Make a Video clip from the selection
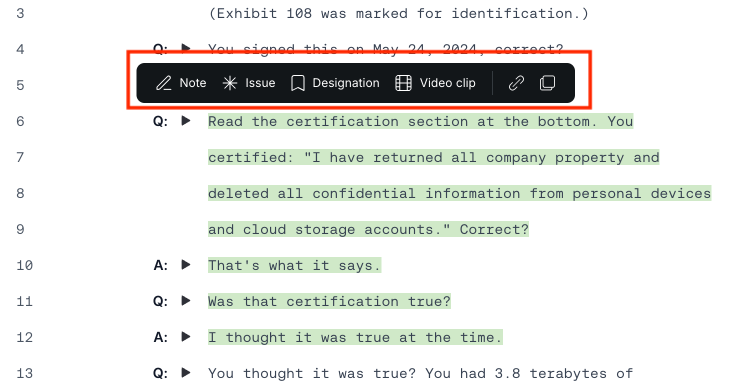 point(435,83)
